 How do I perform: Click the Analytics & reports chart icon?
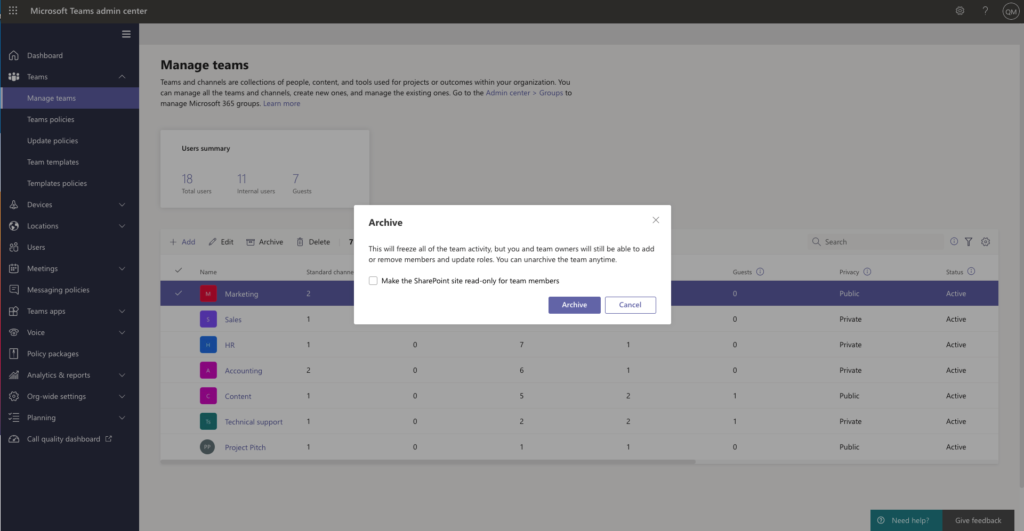14,376
